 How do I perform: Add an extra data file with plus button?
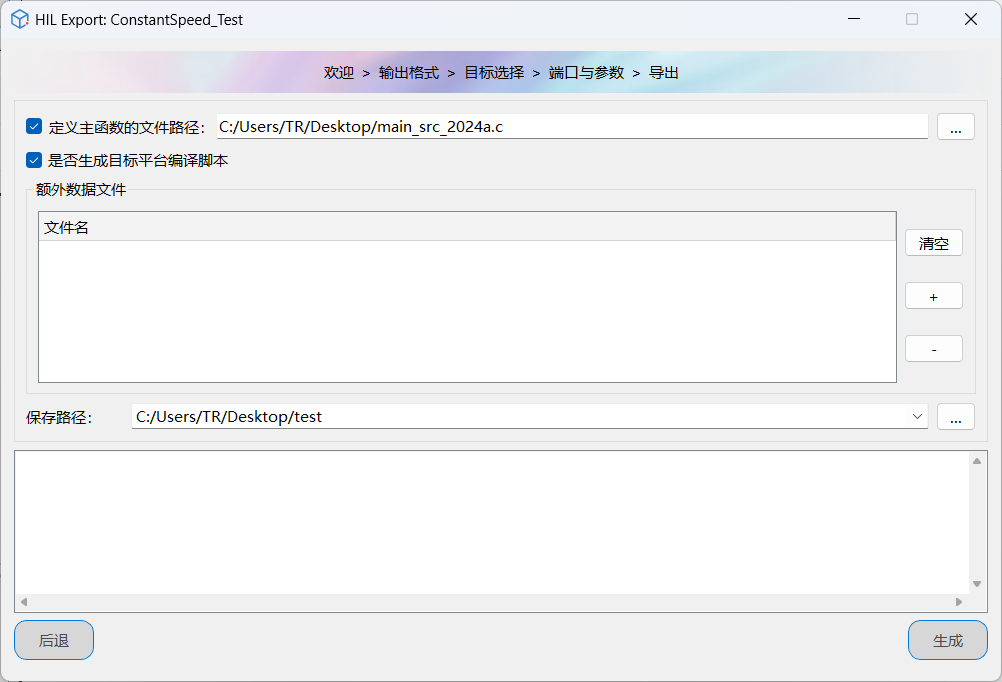933,296
